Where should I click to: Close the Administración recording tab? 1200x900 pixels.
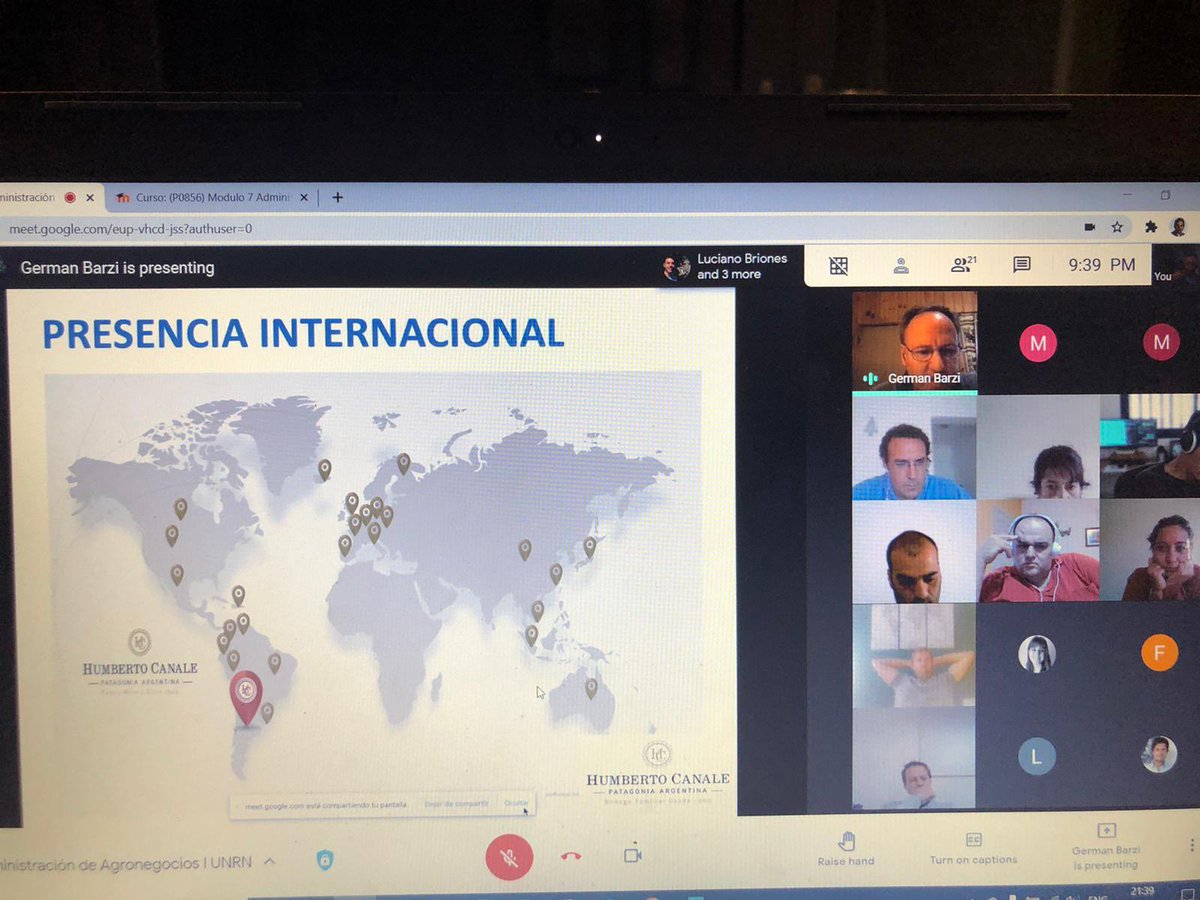click(x=90, y=198)
